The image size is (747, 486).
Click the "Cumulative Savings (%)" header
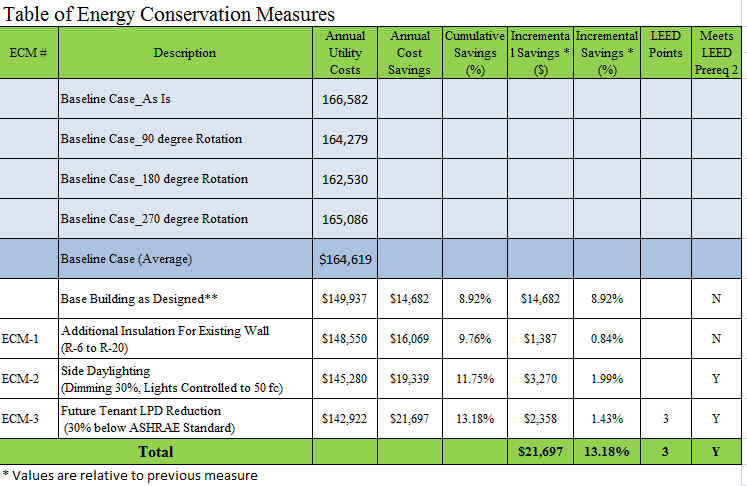pyautogui.click(x=475, y=53)
